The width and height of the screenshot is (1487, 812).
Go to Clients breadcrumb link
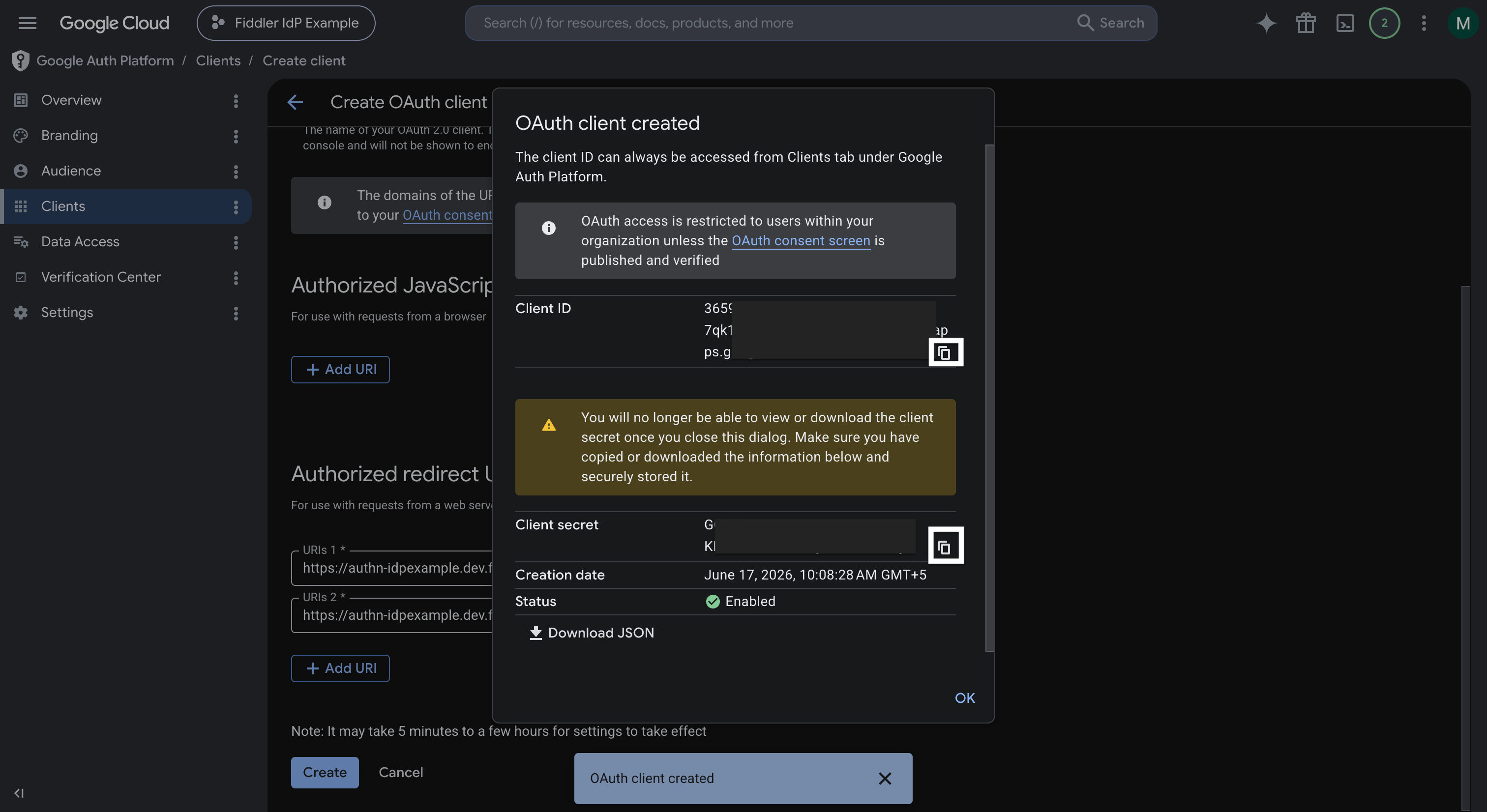[x=218, y=60]
